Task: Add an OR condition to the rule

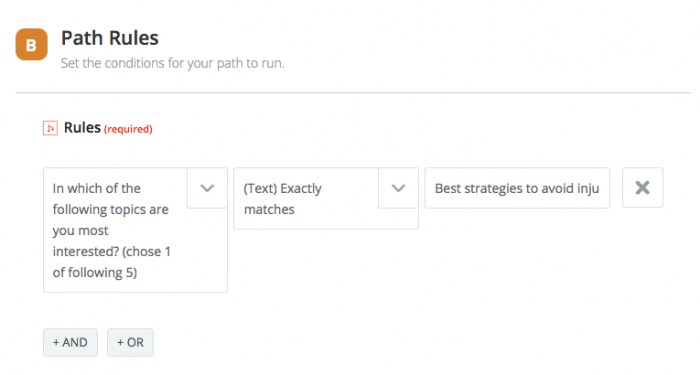Action: click(x=130, y=342)
